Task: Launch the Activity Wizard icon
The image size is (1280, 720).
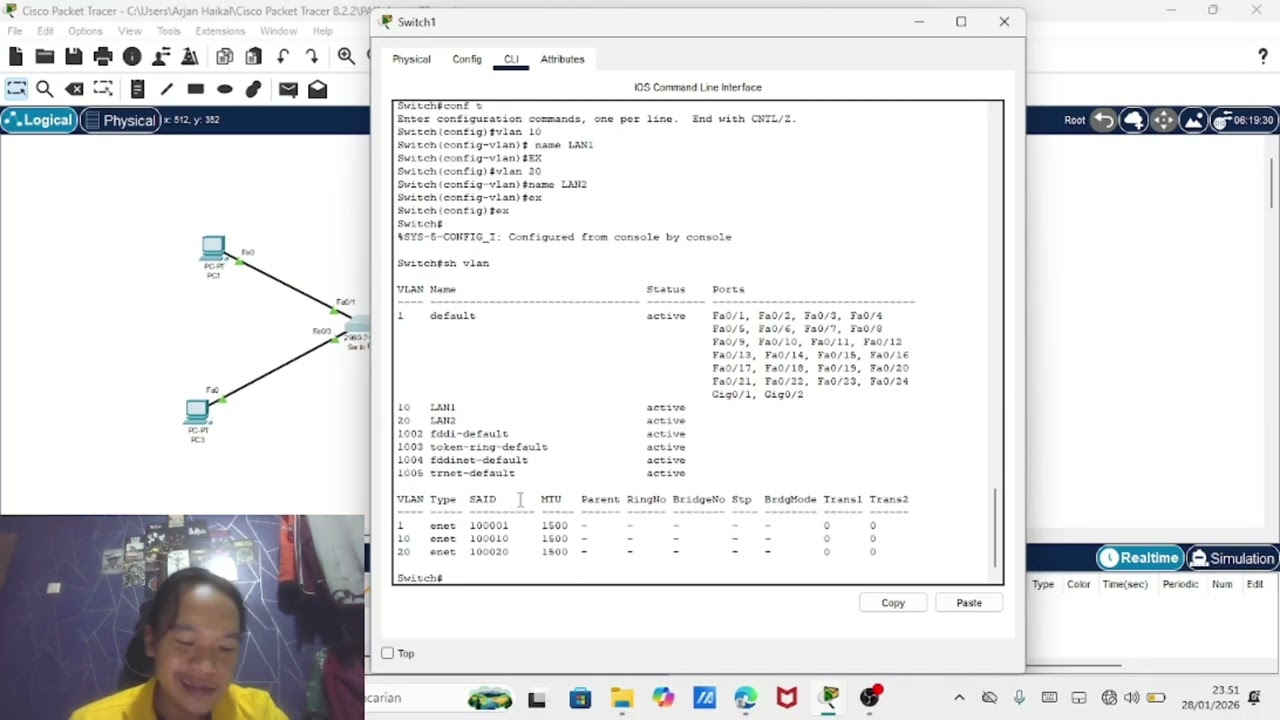Action: click(x=189, y=57)
